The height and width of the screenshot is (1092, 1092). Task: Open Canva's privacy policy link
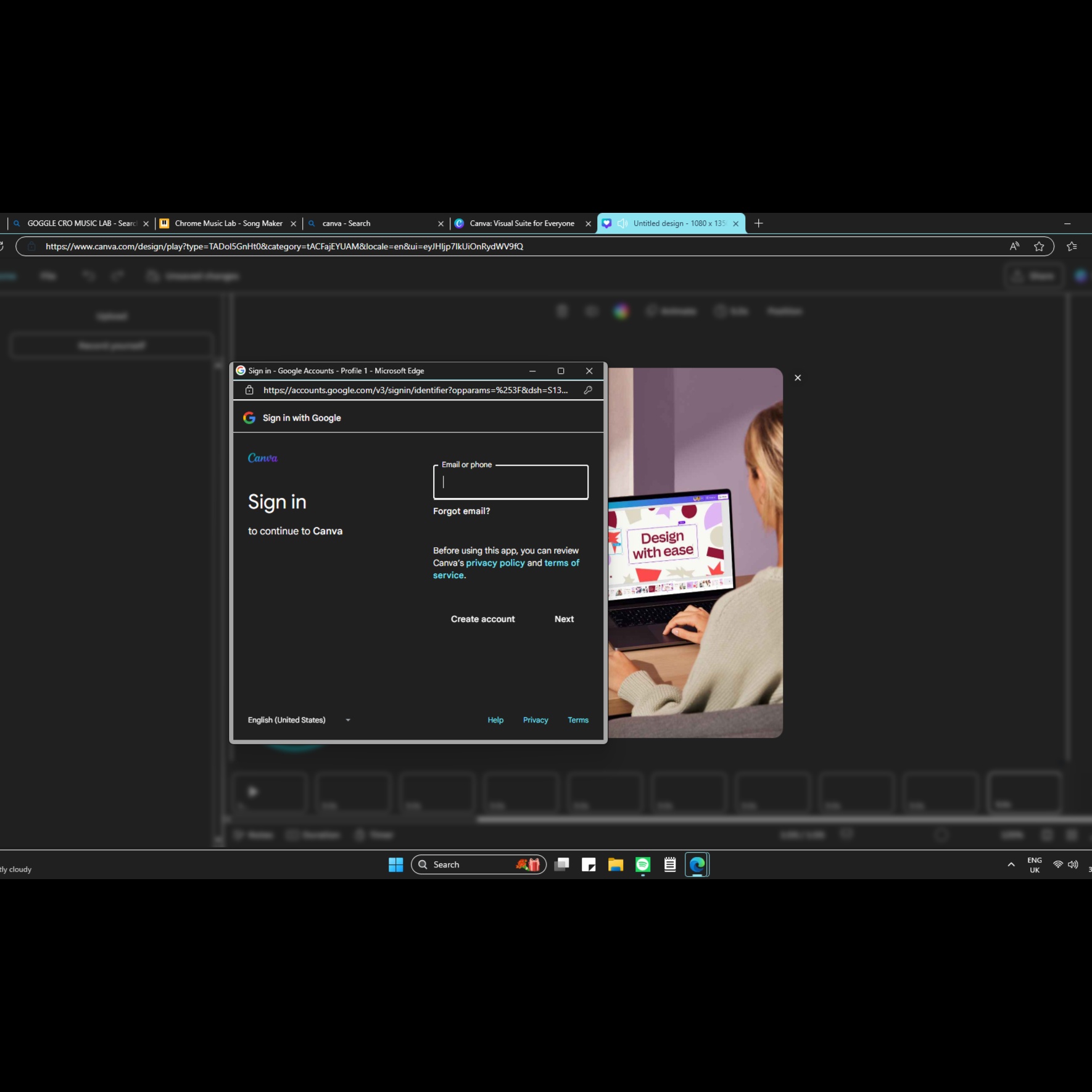495,563
